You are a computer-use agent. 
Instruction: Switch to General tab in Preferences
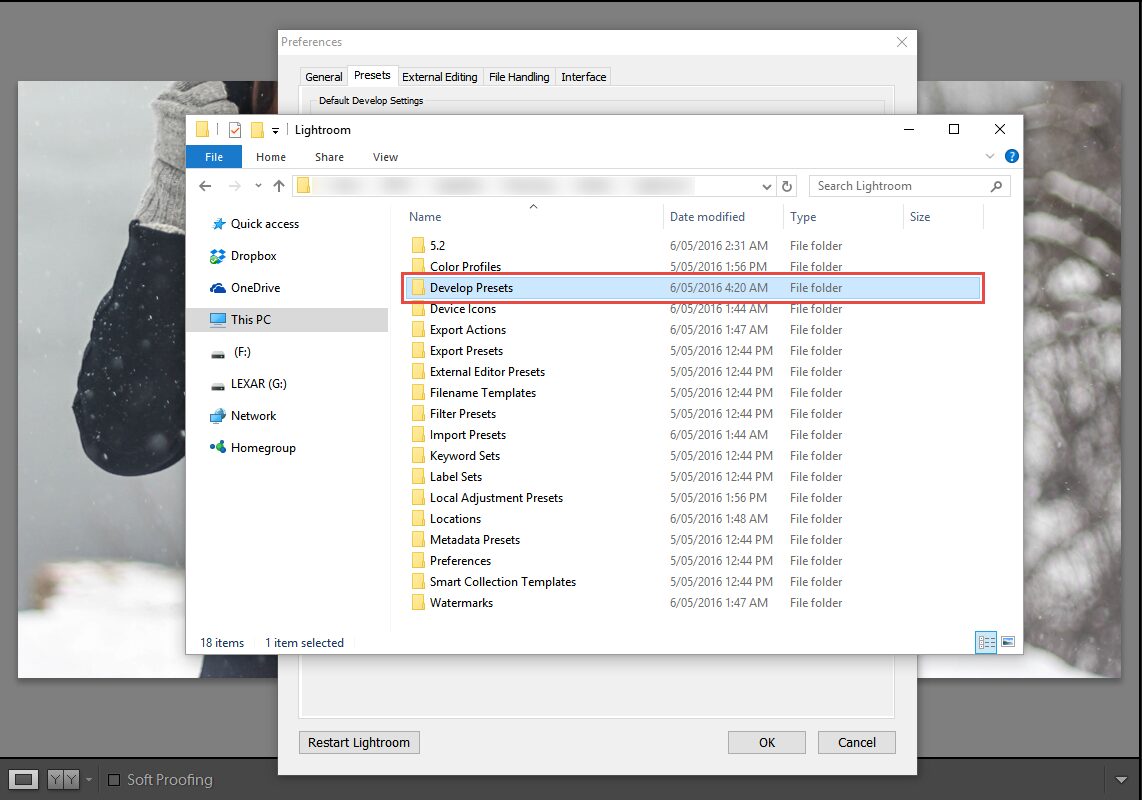point(323,77)
